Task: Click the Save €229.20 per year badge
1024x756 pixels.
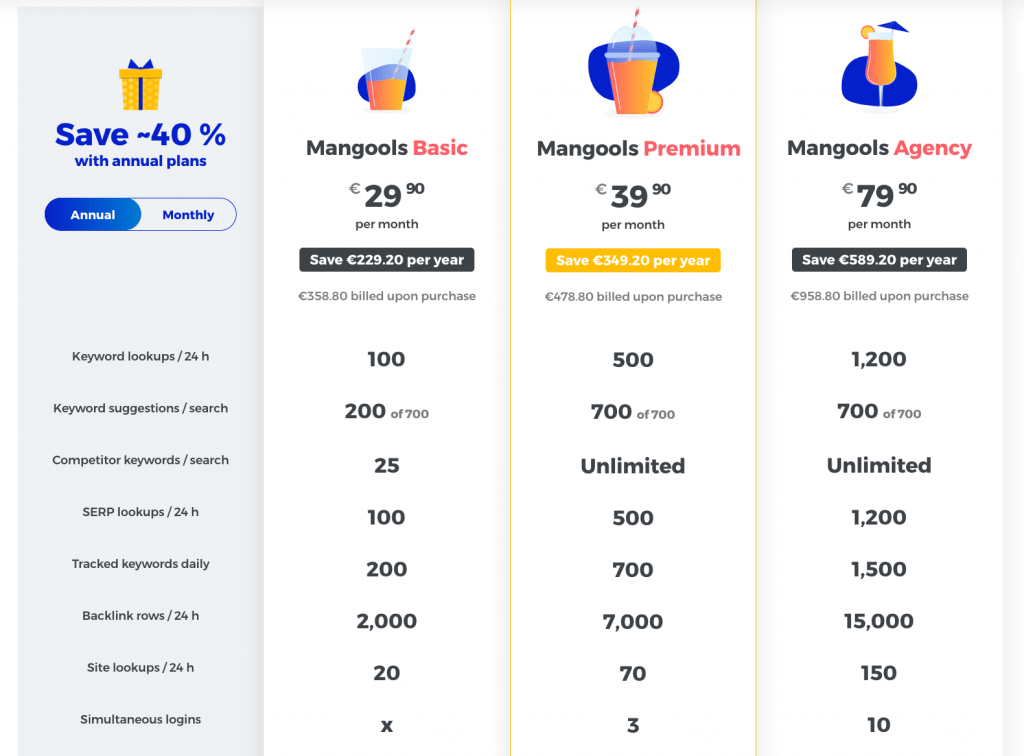Action: click(x=387, y=260)
